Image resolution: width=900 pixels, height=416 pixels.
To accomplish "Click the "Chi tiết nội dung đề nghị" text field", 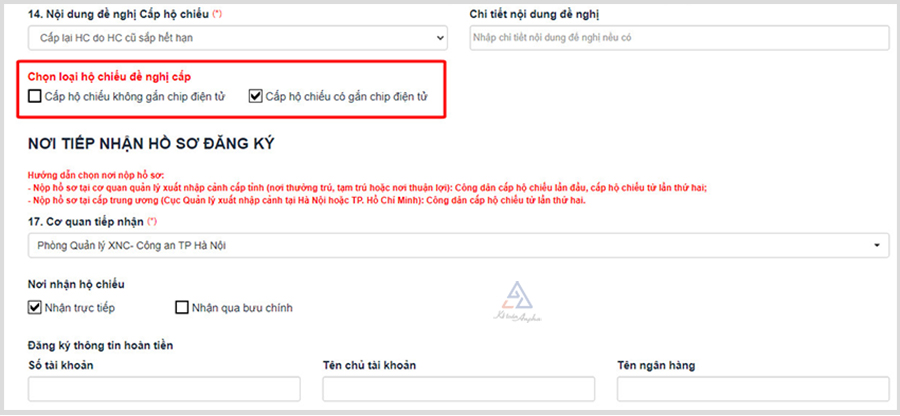I will click(678, 38).
